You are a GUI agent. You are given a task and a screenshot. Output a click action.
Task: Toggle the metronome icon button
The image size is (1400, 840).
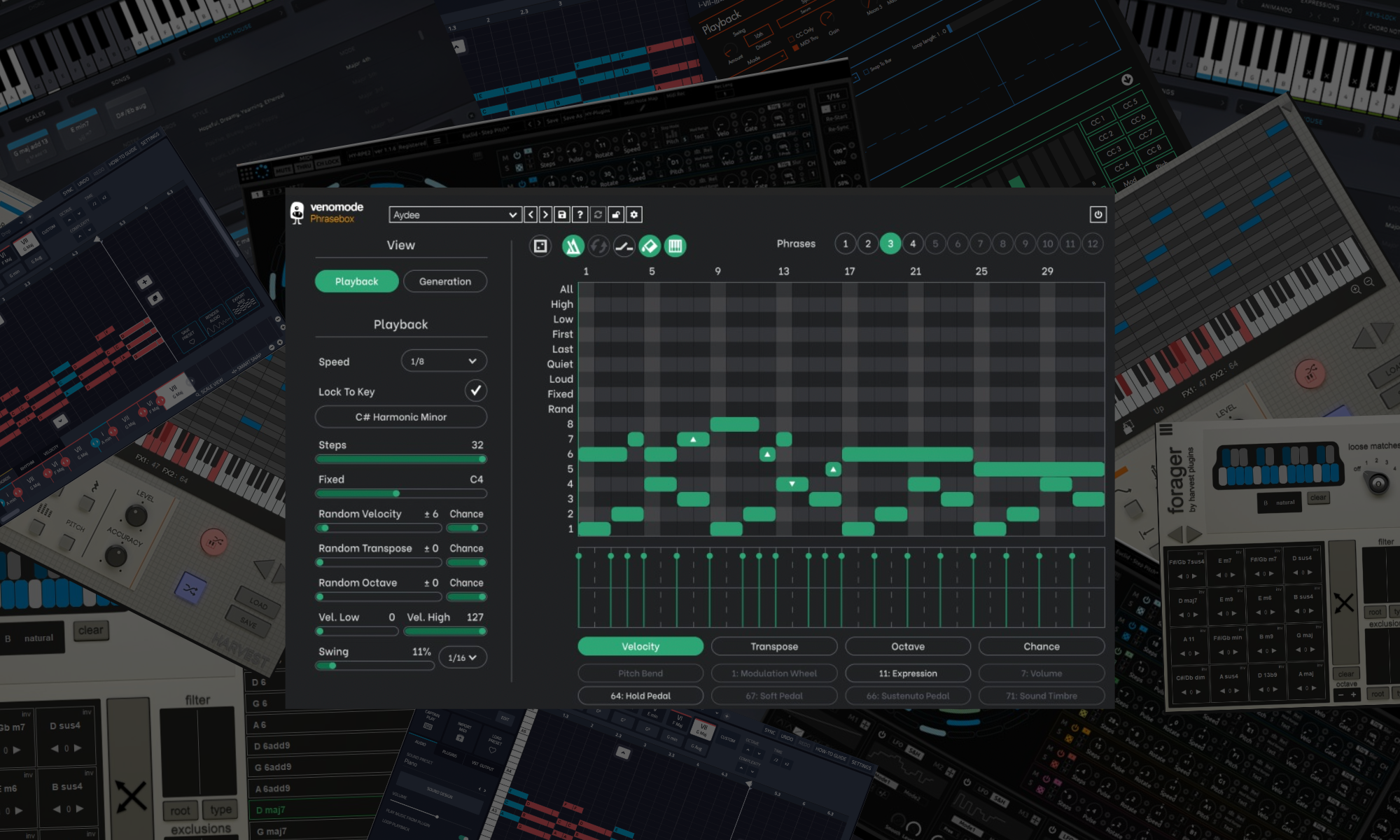click(573, 246)
